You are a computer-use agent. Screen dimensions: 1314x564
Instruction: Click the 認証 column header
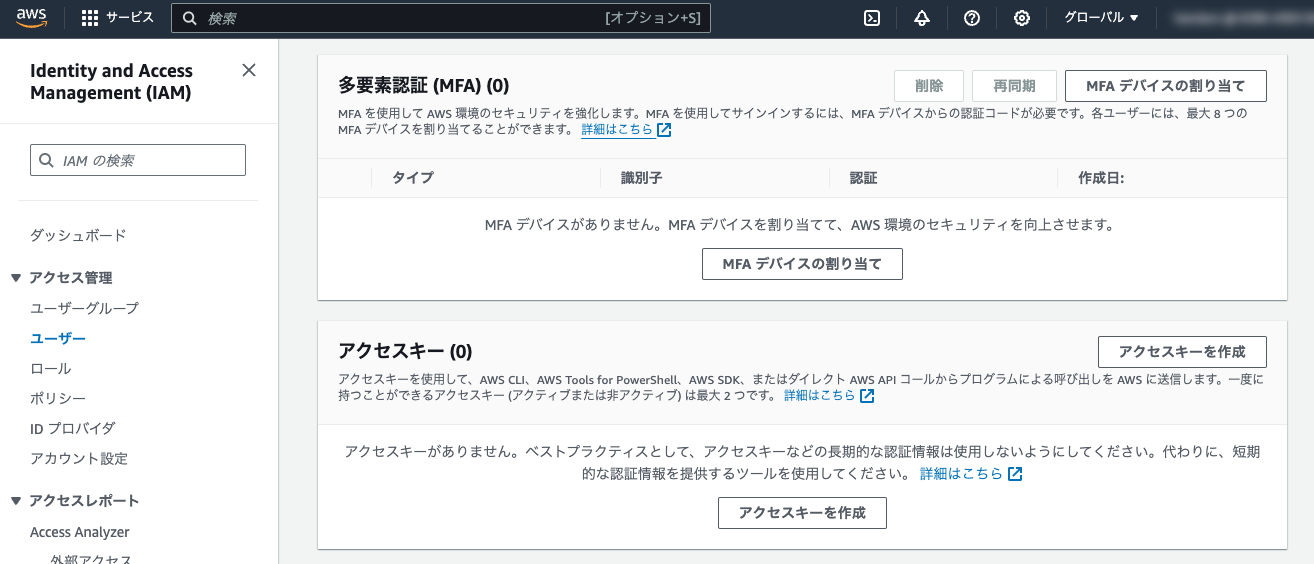[863, 178]
